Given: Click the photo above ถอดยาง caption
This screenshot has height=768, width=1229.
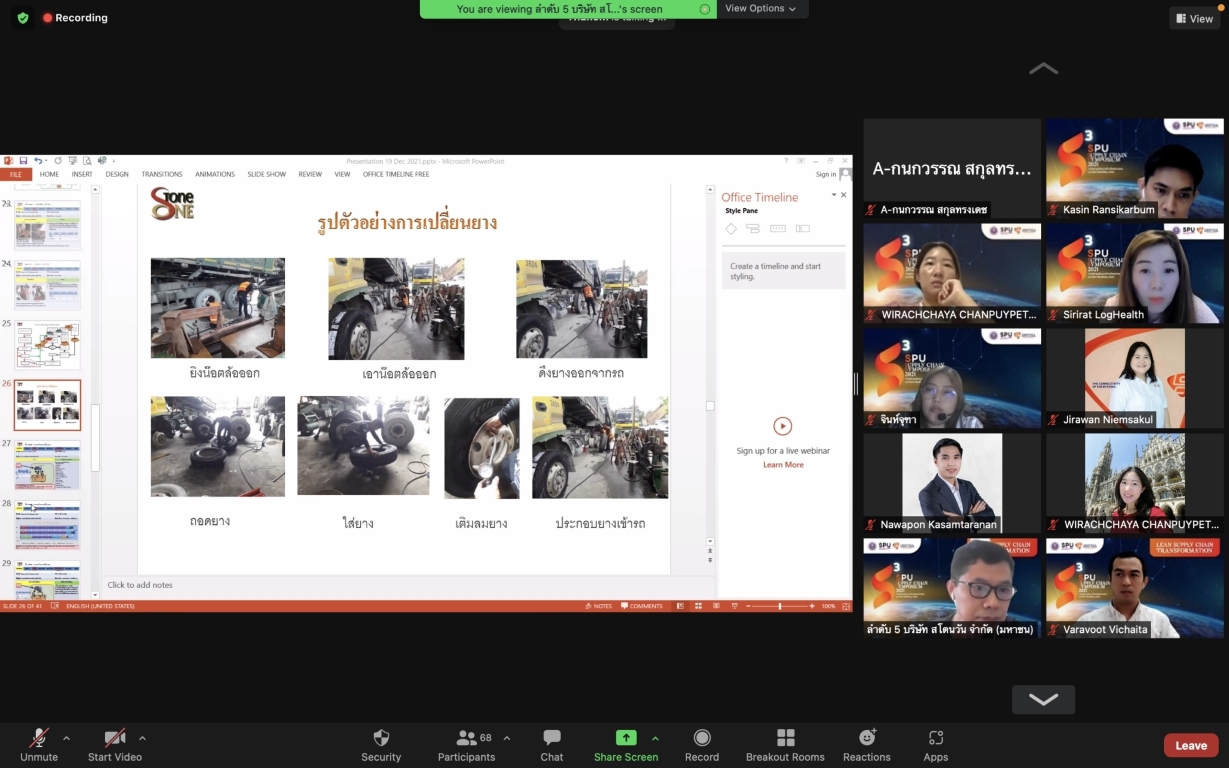Looking at the screenshot, I should point(217,446).
